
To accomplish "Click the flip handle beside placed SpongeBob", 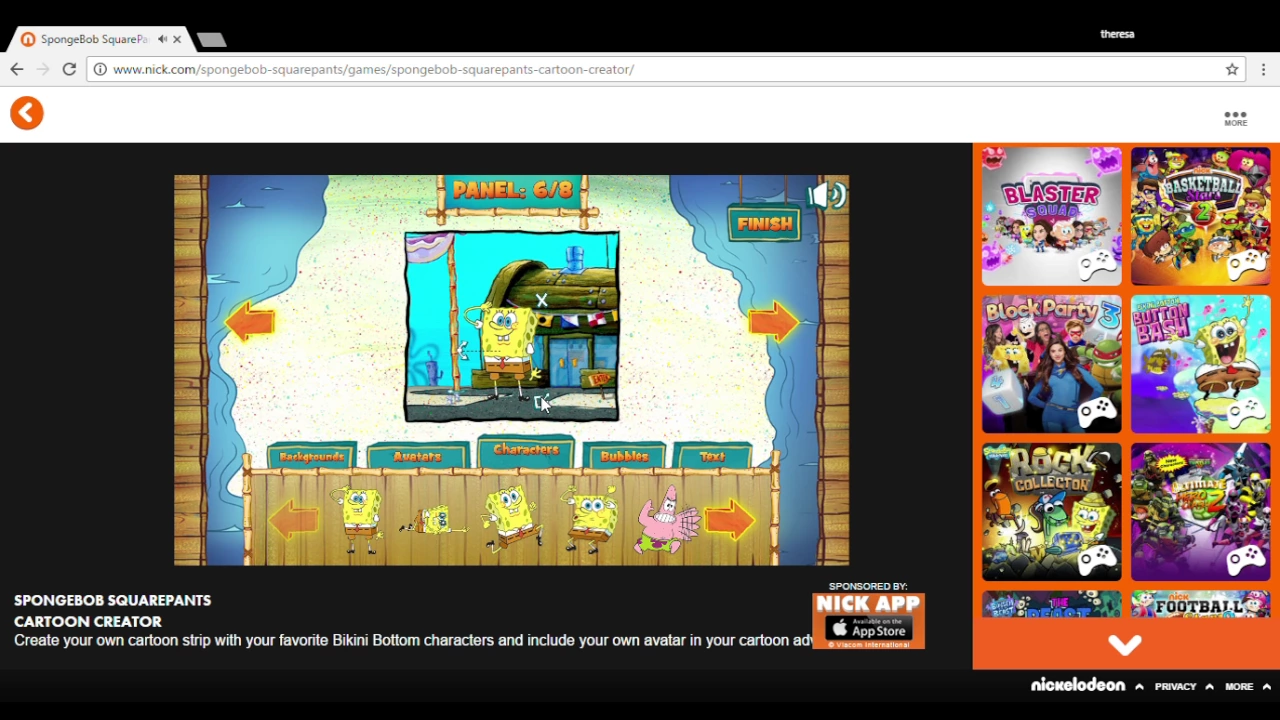I will pyautogui.click(x=461, y=350).
